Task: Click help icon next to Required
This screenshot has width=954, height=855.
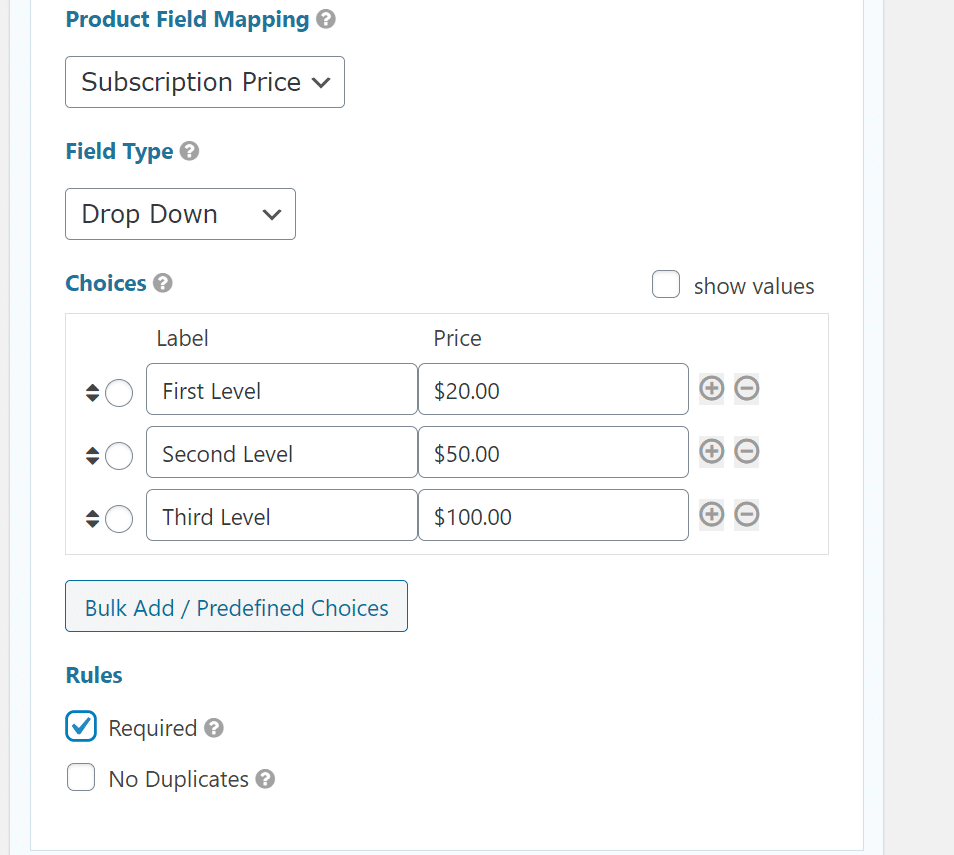Action: coord(213,728)
